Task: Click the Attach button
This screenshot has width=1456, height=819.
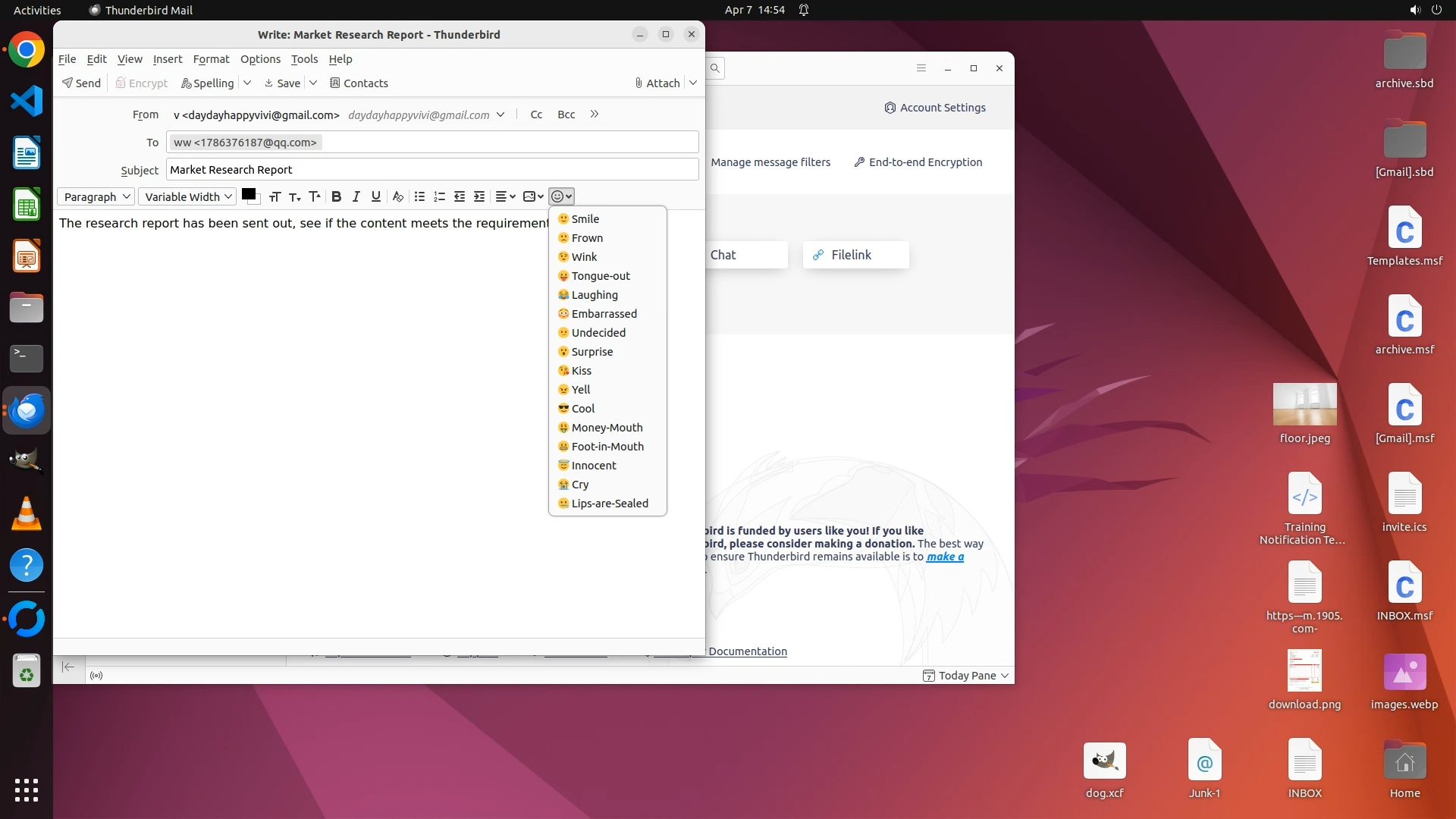Action: [x=657, y=83]
